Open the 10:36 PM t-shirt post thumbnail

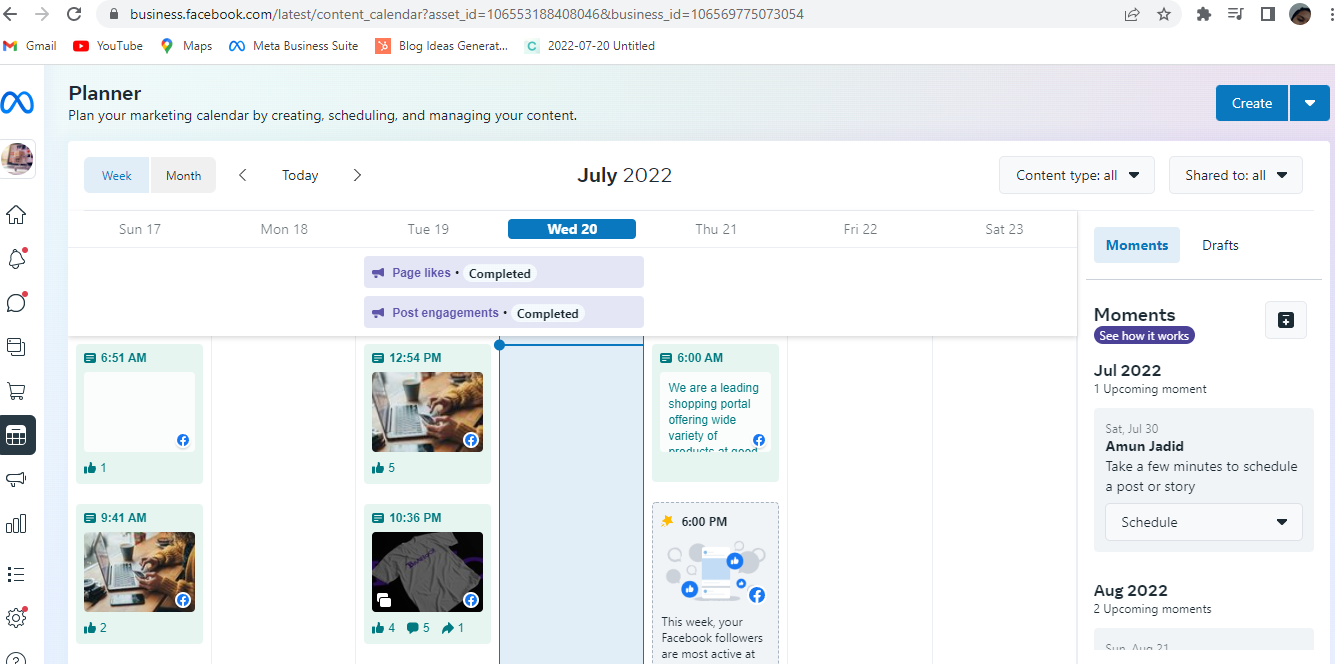click(x=427, y=571)
